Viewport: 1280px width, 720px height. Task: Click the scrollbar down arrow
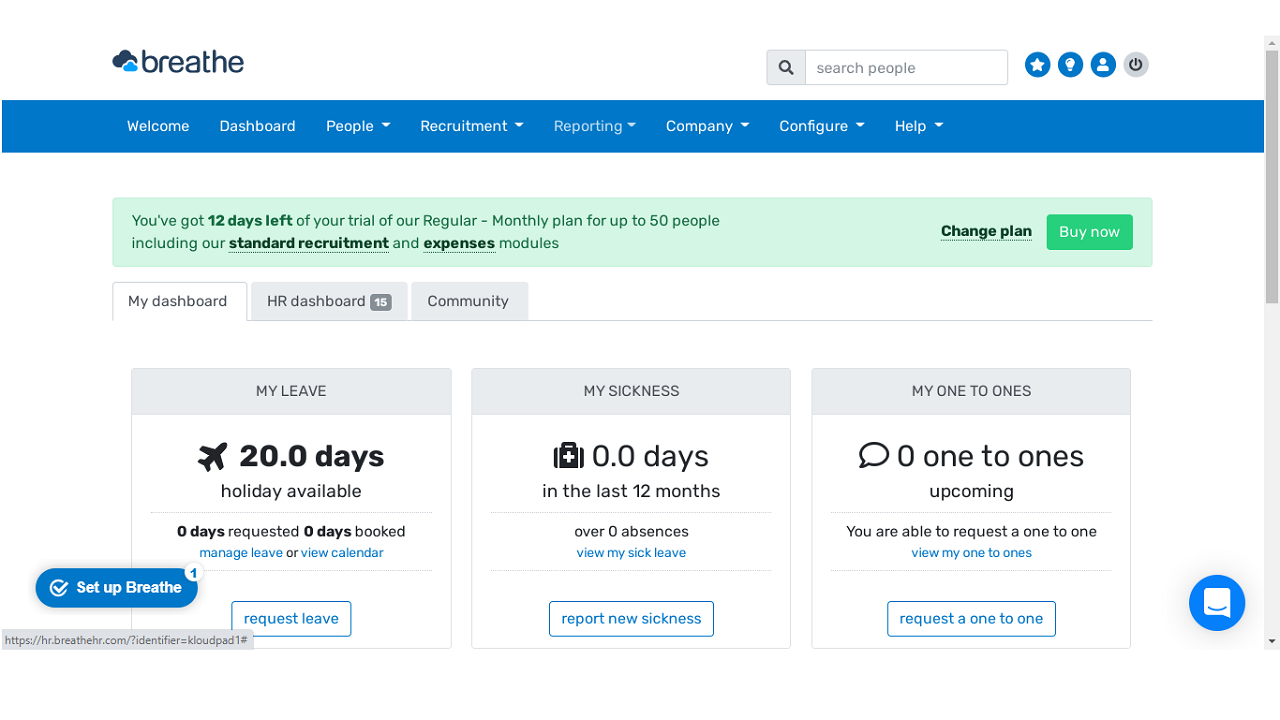point(1271,641)
